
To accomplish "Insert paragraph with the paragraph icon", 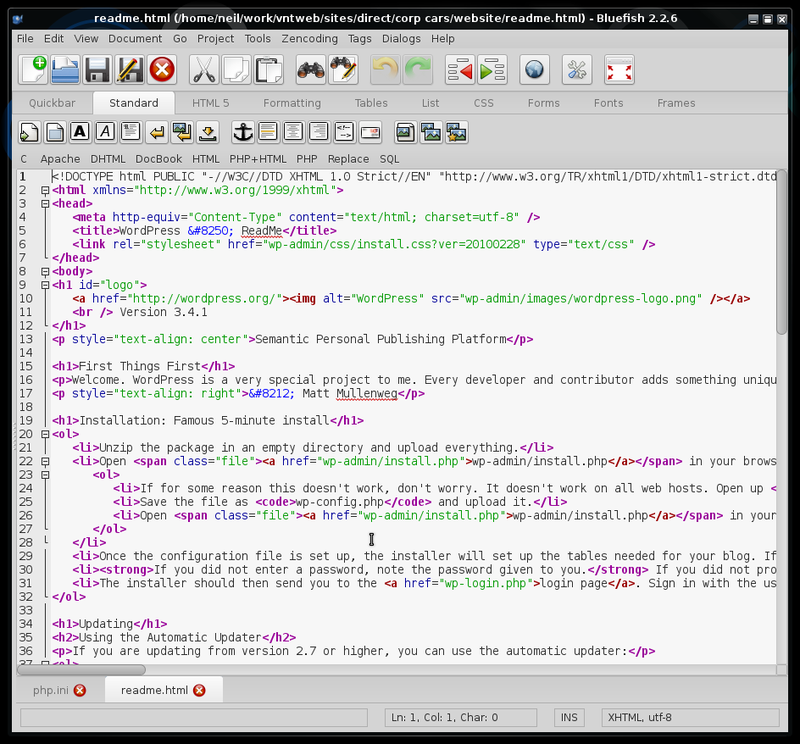I will click(x=131, y=132).
